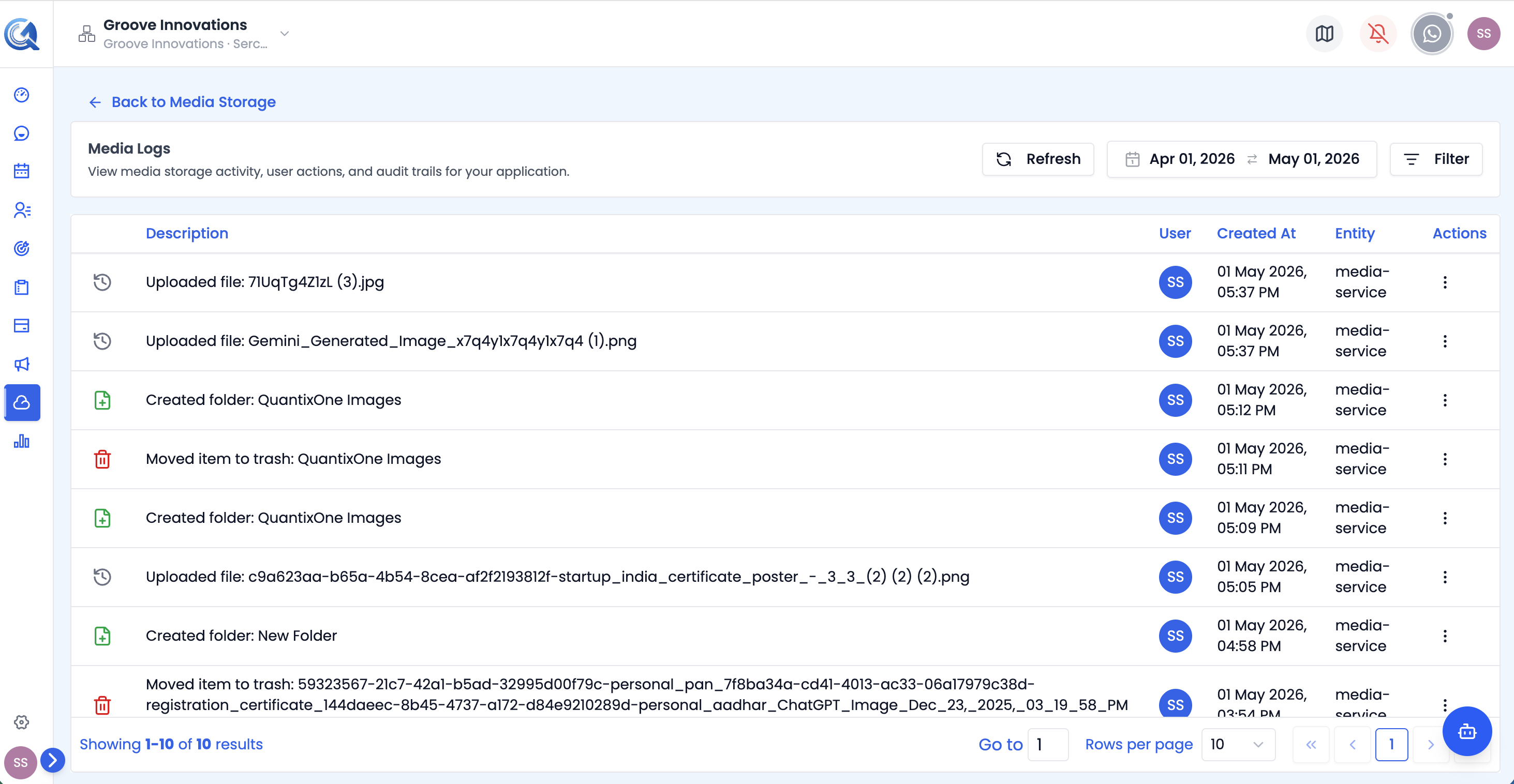Expand the Groove Innovations organization dropdown
The width and height of the screenshot is (1514, 784).
pos(285,34)
